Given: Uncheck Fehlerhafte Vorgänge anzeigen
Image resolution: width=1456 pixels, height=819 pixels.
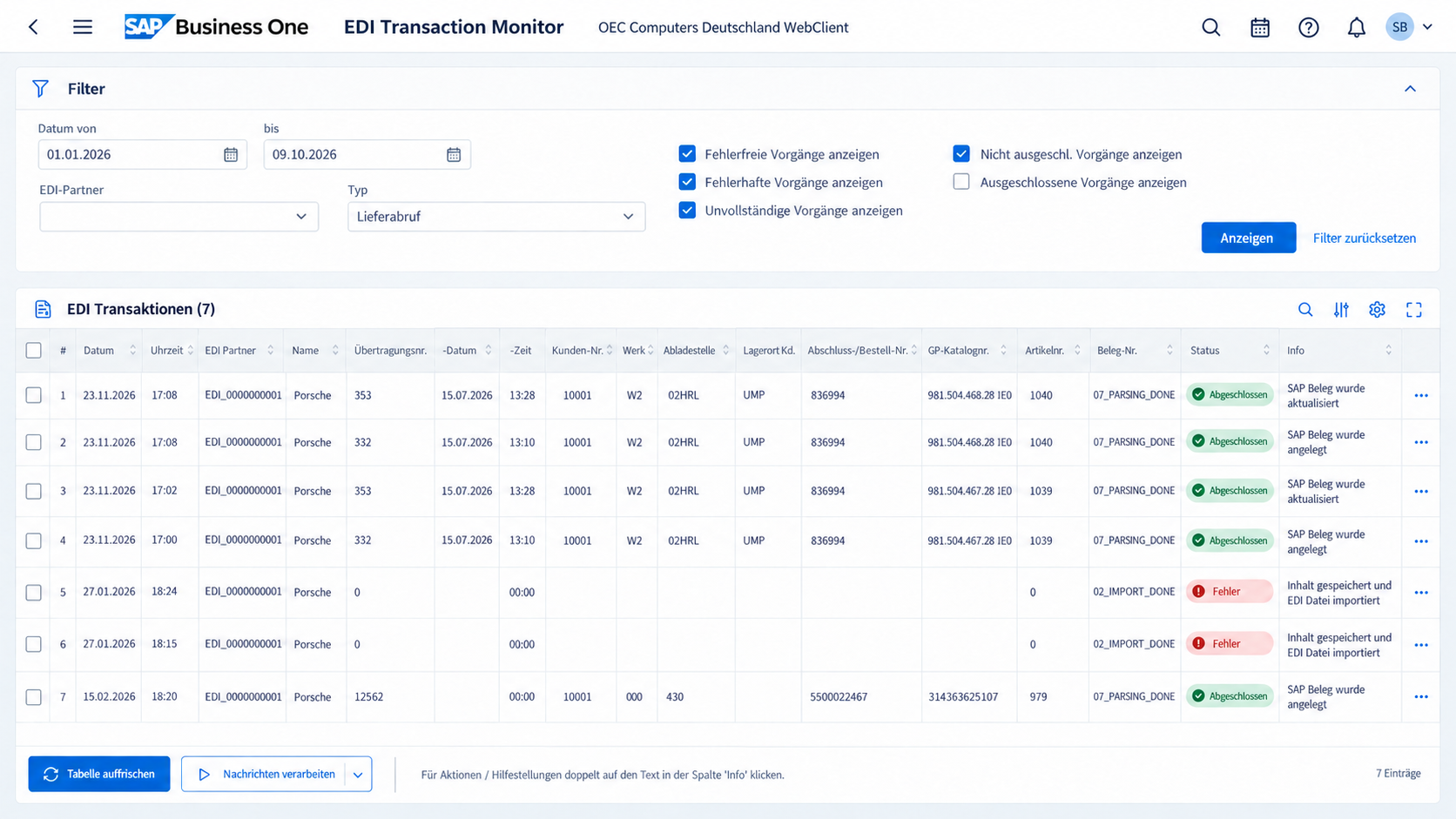Looking at the screenshot, I should pos(687,182).
